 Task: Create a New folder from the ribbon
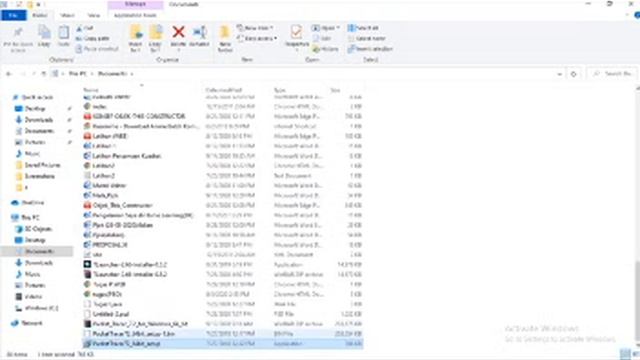pyautogui.click(x=225, y=38)
